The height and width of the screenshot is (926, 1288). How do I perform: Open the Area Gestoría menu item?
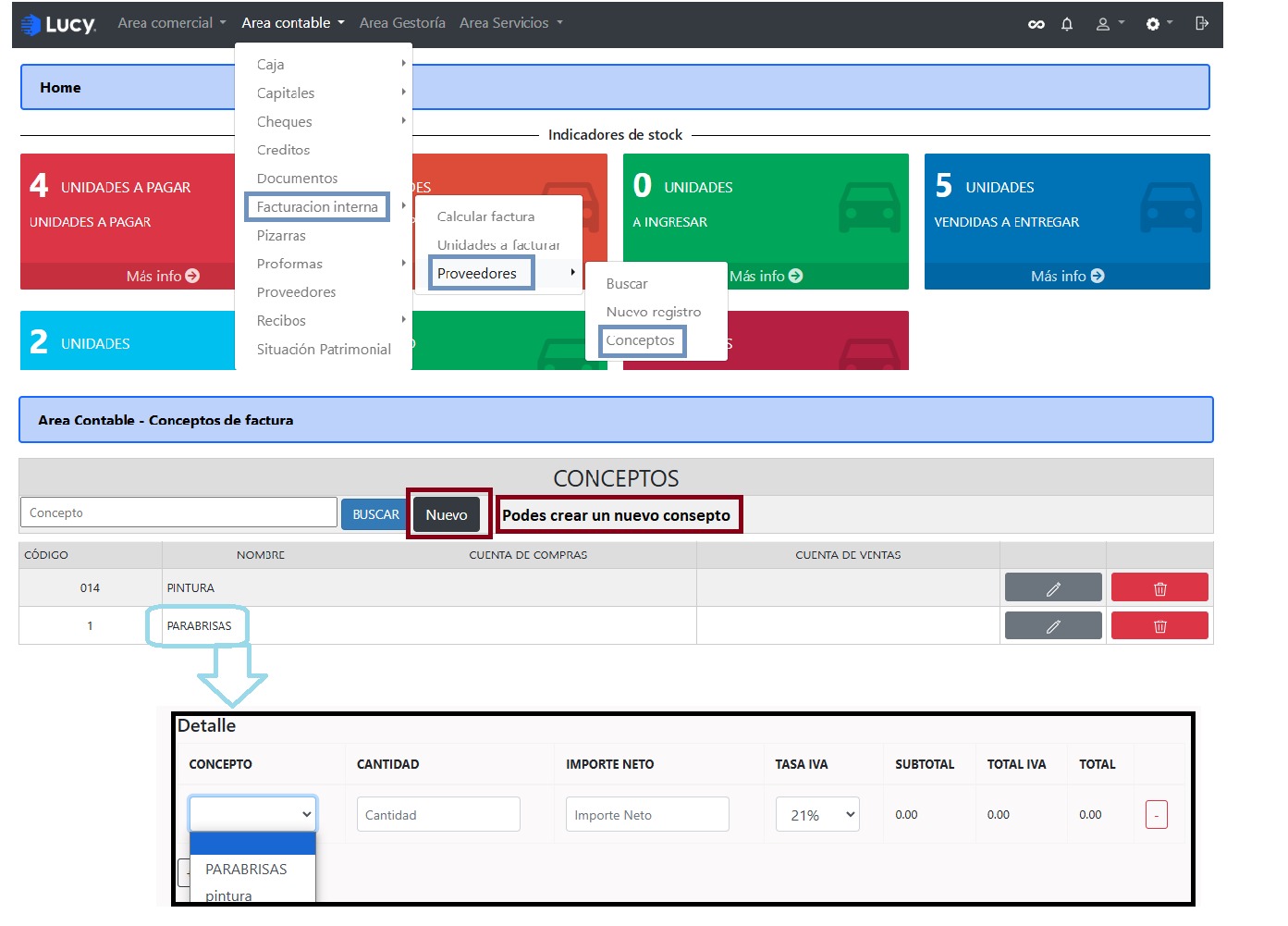click(x=402, y=23)
